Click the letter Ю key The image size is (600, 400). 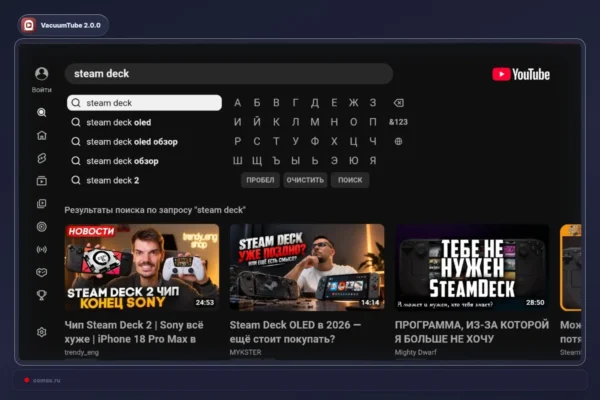tap(354, 160)
